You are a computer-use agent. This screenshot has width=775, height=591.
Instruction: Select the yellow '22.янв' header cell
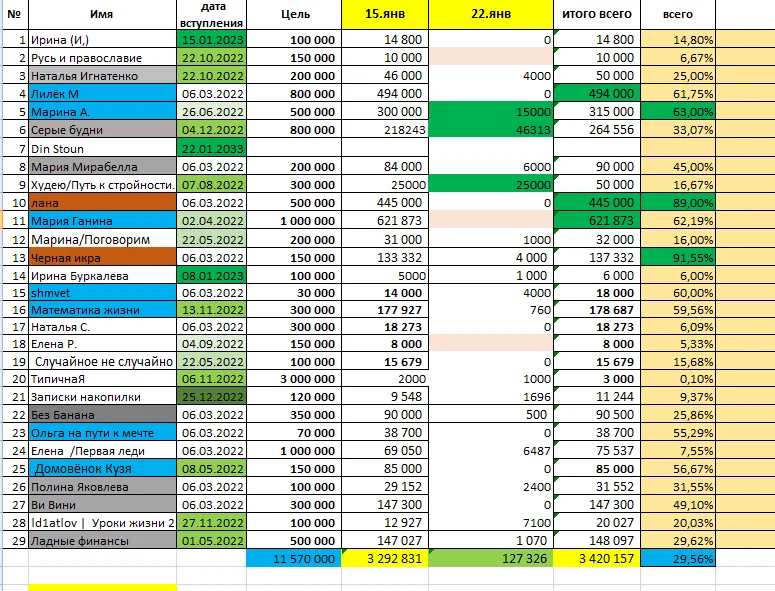491,14
